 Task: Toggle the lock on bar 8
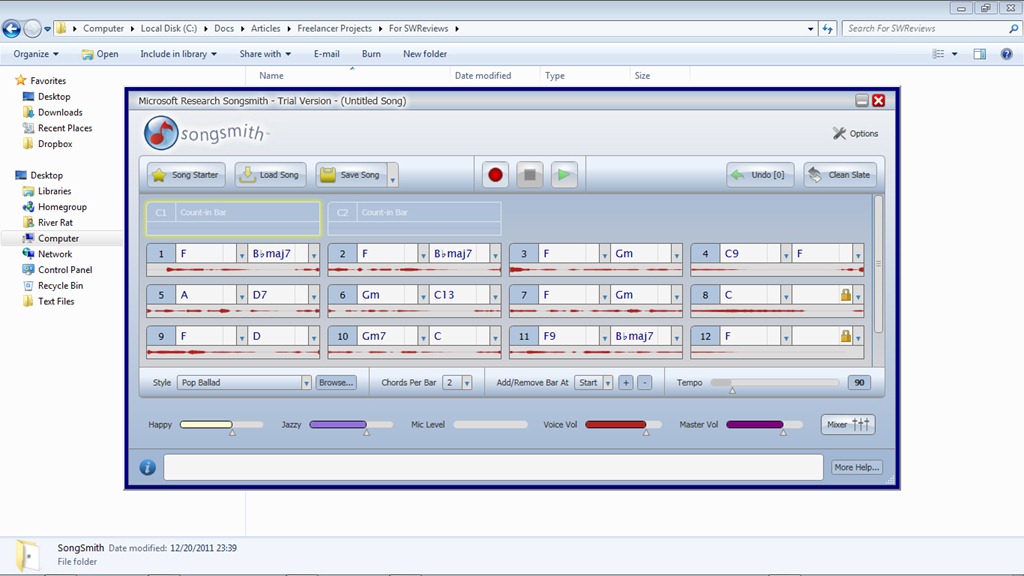[x=846, y=295]
